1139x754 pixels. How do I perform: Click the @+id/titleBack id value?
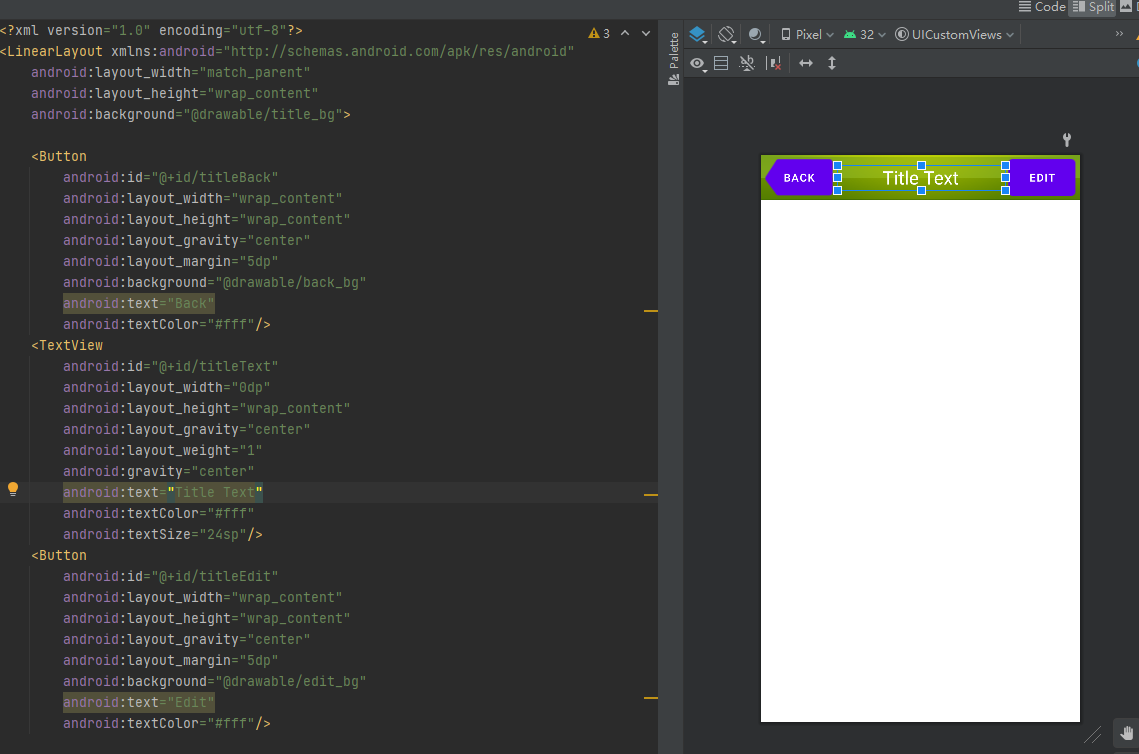[214, 178]
